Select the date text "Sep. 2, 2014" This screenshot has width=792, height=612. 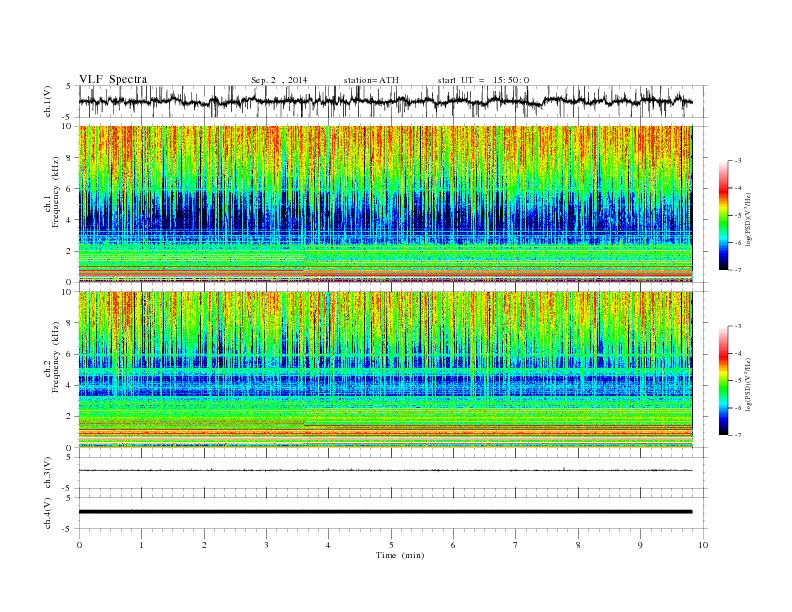pos(279,80)
